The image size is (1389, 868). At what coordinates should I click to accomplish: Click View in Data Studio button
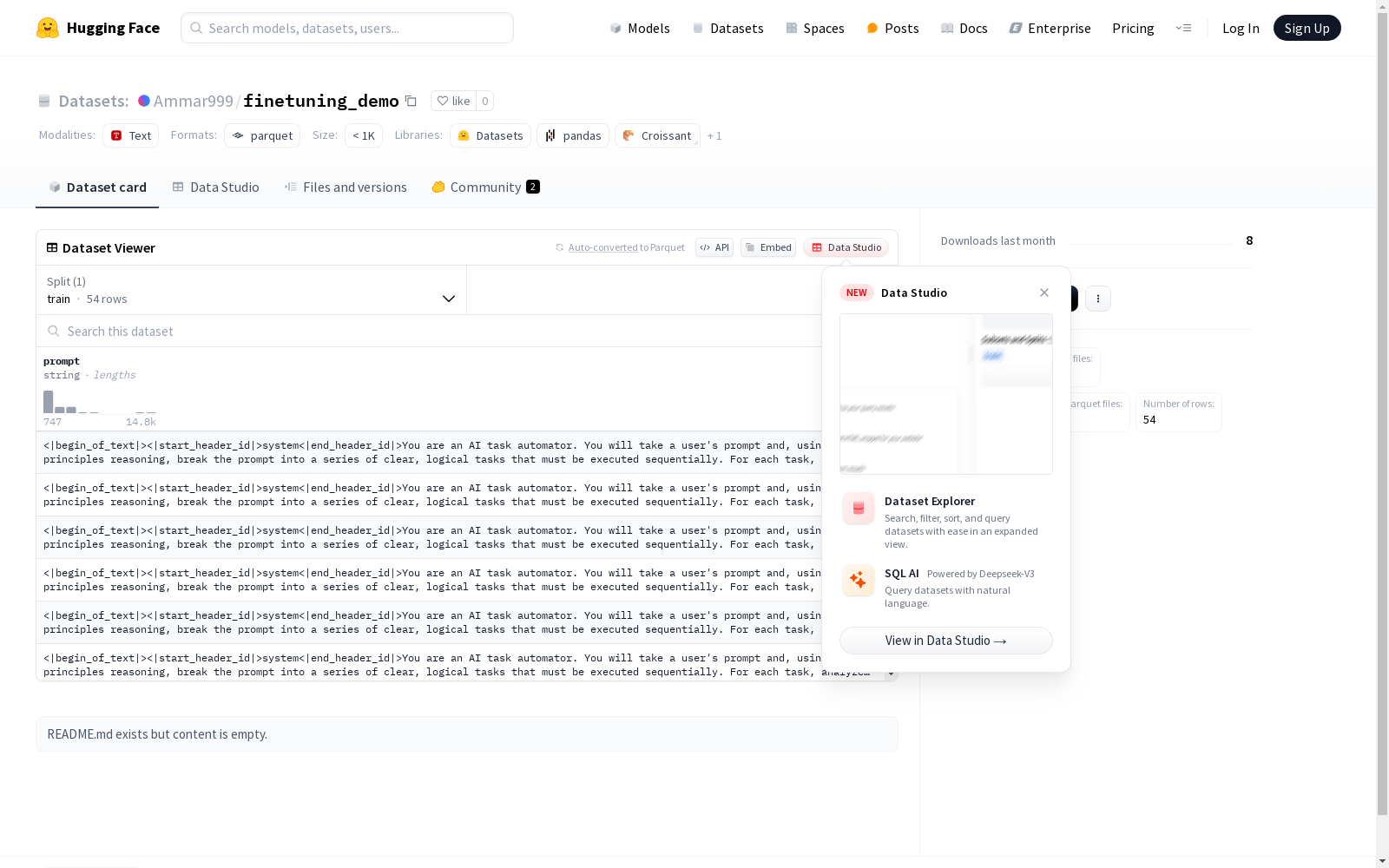click(946, 641)
